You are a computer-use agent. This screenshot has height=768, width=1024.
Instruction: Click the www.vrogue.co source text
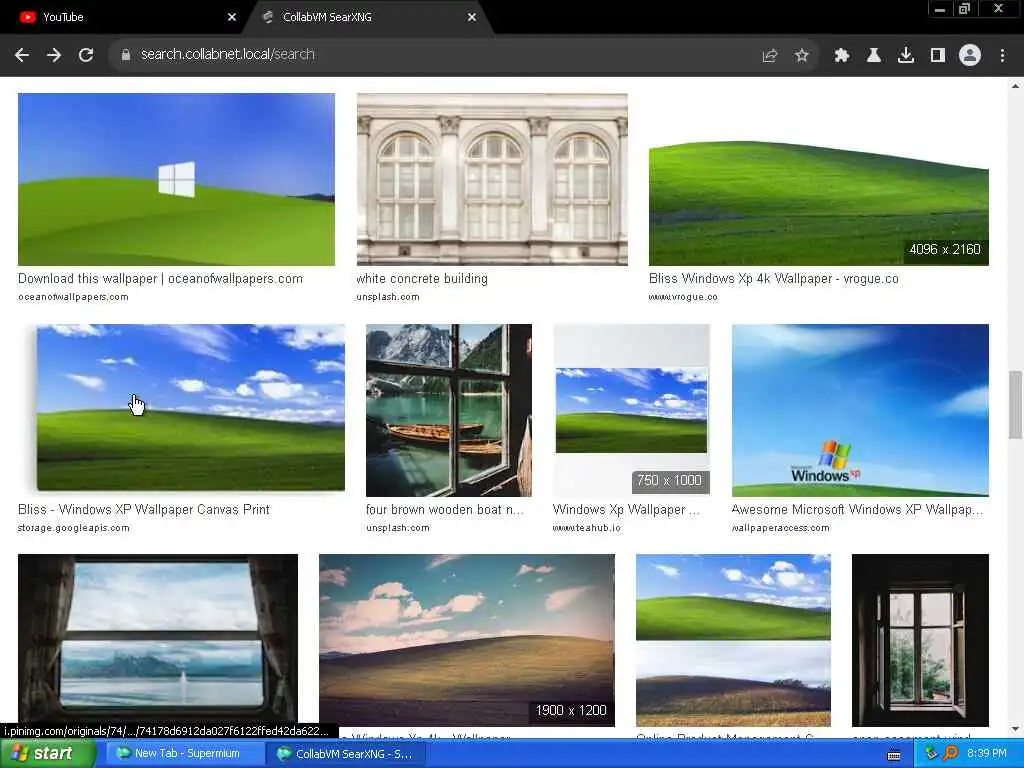coord(683,297)
